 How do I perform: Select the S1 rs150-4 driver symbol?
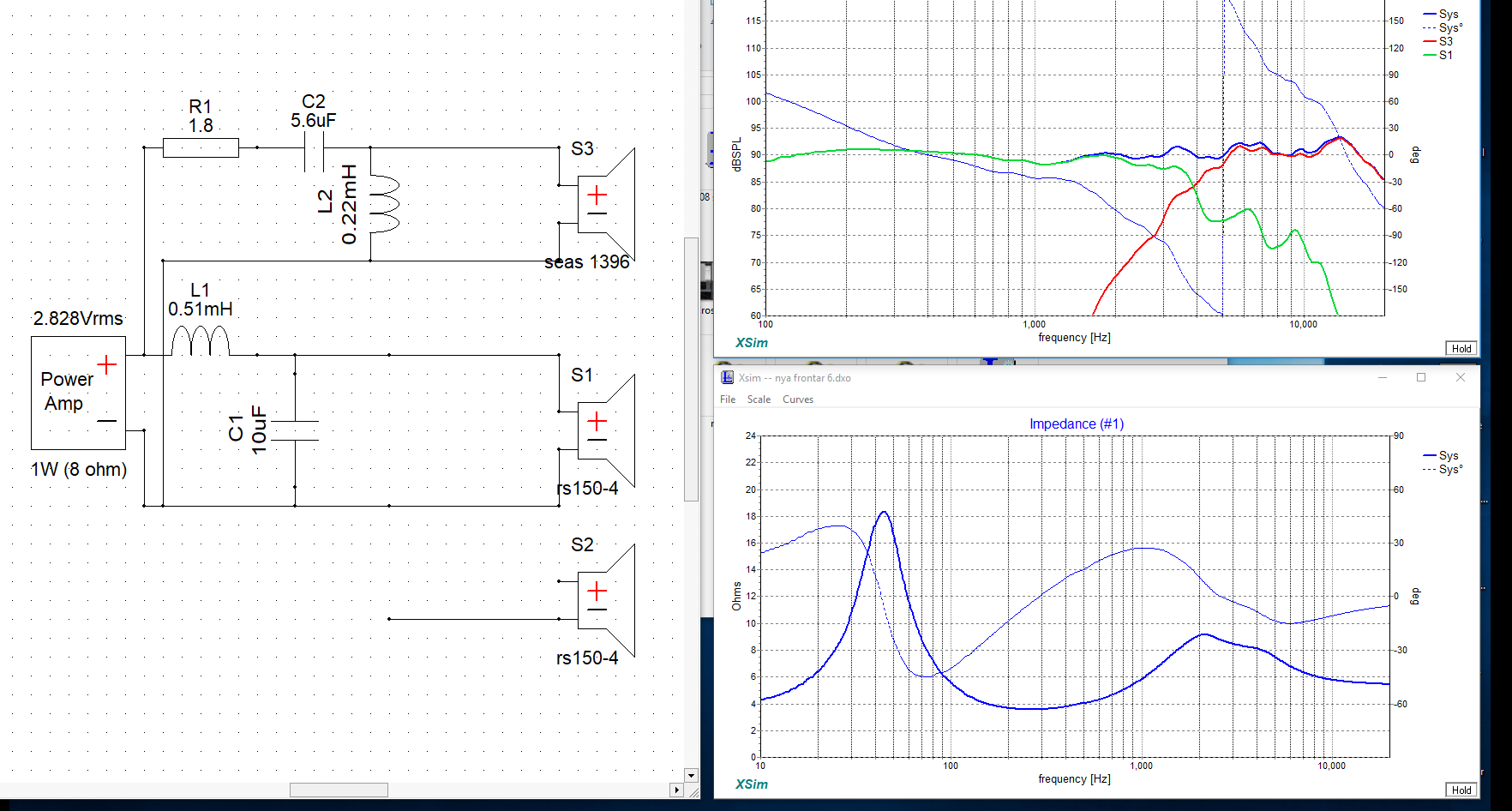point(606,430)
